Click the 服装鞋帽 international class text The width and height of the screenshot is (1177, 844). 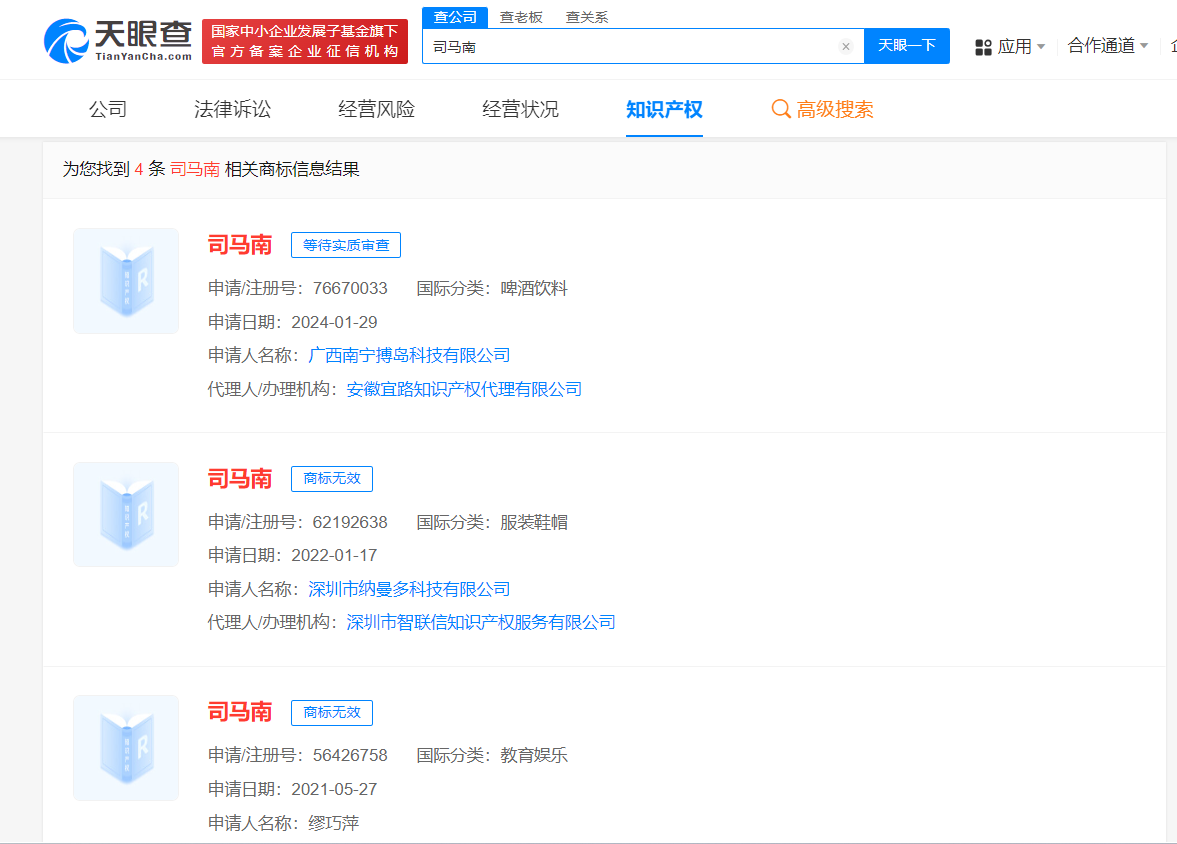pos(534,522)
